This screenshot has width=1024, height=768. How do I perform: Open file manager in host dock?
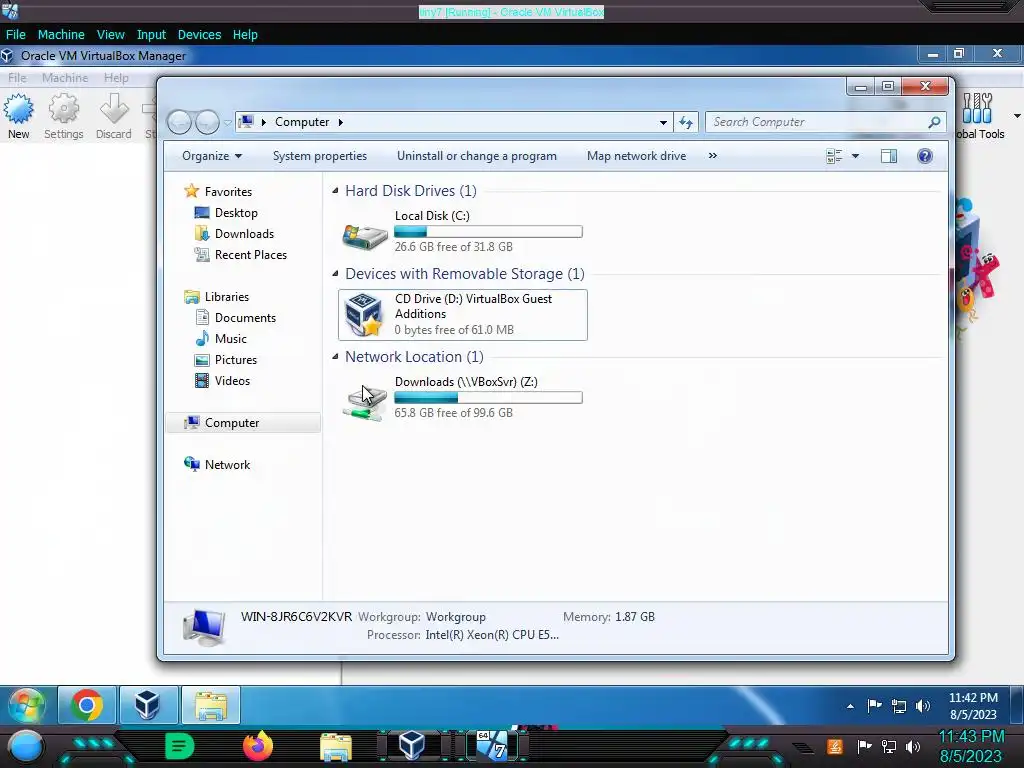click(x=336, y=746)
